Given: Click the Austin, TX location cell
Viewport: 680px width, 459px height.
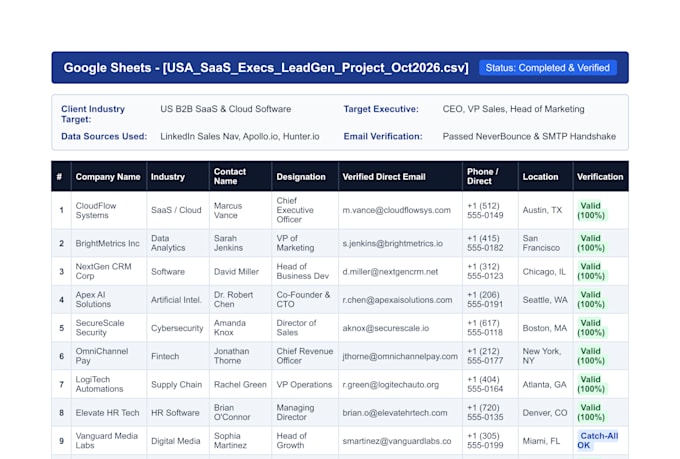Looking at the screenshot, I should [x=545, y=210].
